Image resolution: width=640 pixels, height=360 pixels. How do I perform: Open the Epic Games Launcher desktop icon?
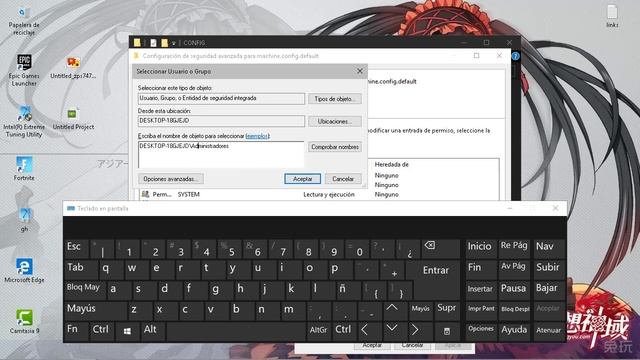tap(24, 70)
